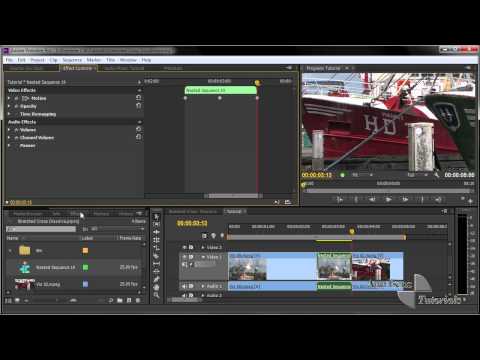Collapse the Video 1 track

coord(203,257)
